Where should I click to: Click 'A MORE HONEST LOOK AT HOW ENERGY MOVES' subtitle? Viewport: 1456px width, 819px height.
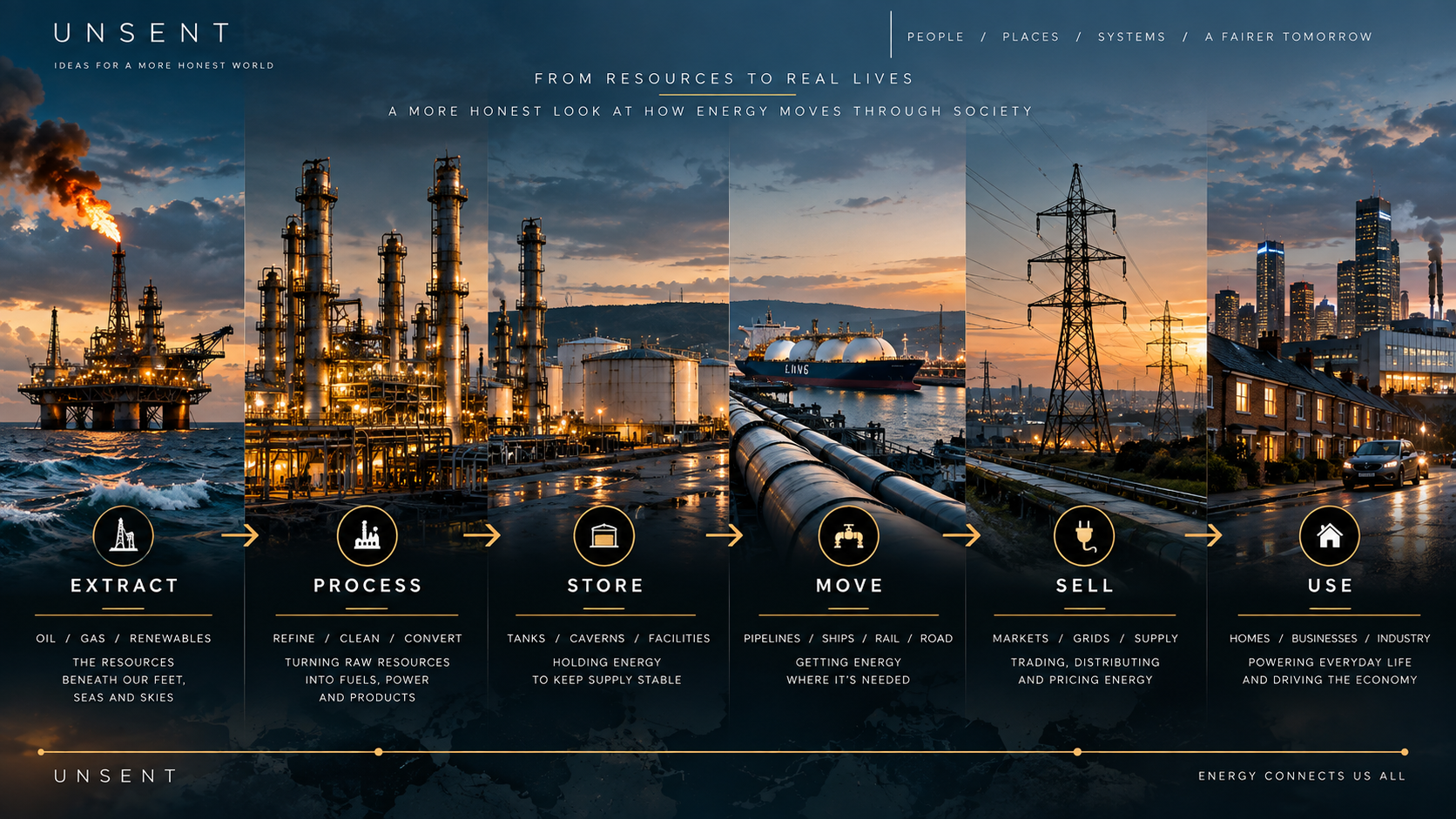pyautogui.click(x=711, y=111)
